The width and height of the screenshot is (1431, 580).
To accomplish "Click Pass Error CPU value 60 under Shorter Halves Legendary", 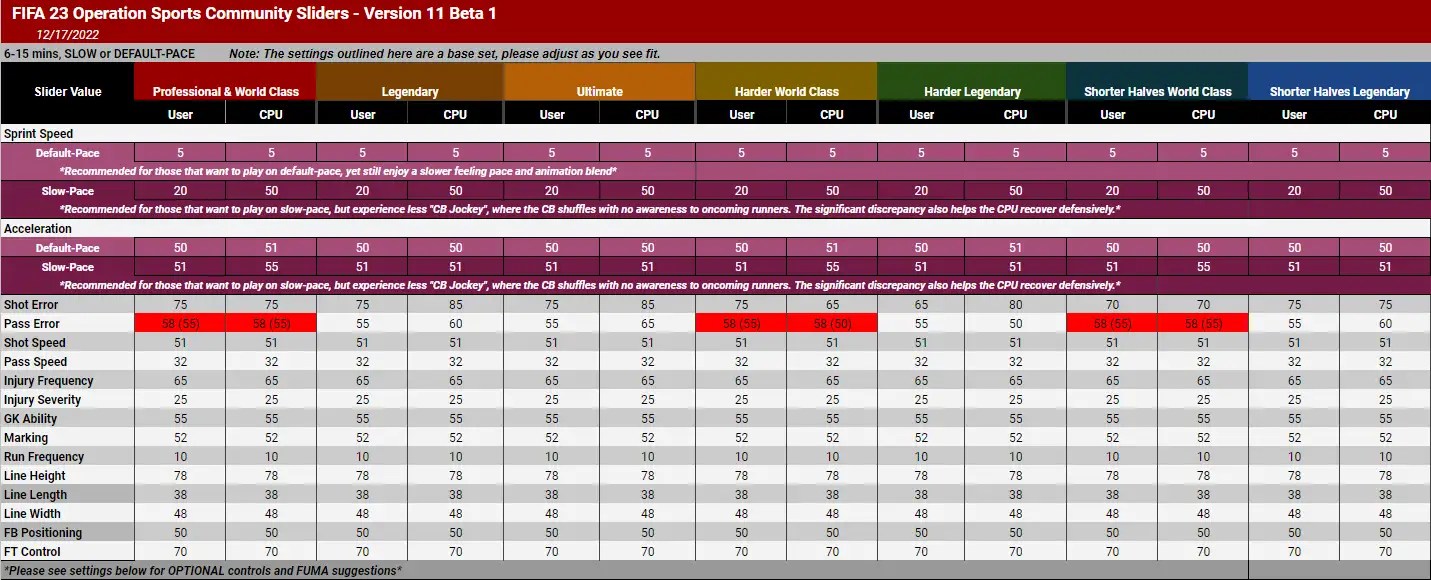I will [1386, 324].
